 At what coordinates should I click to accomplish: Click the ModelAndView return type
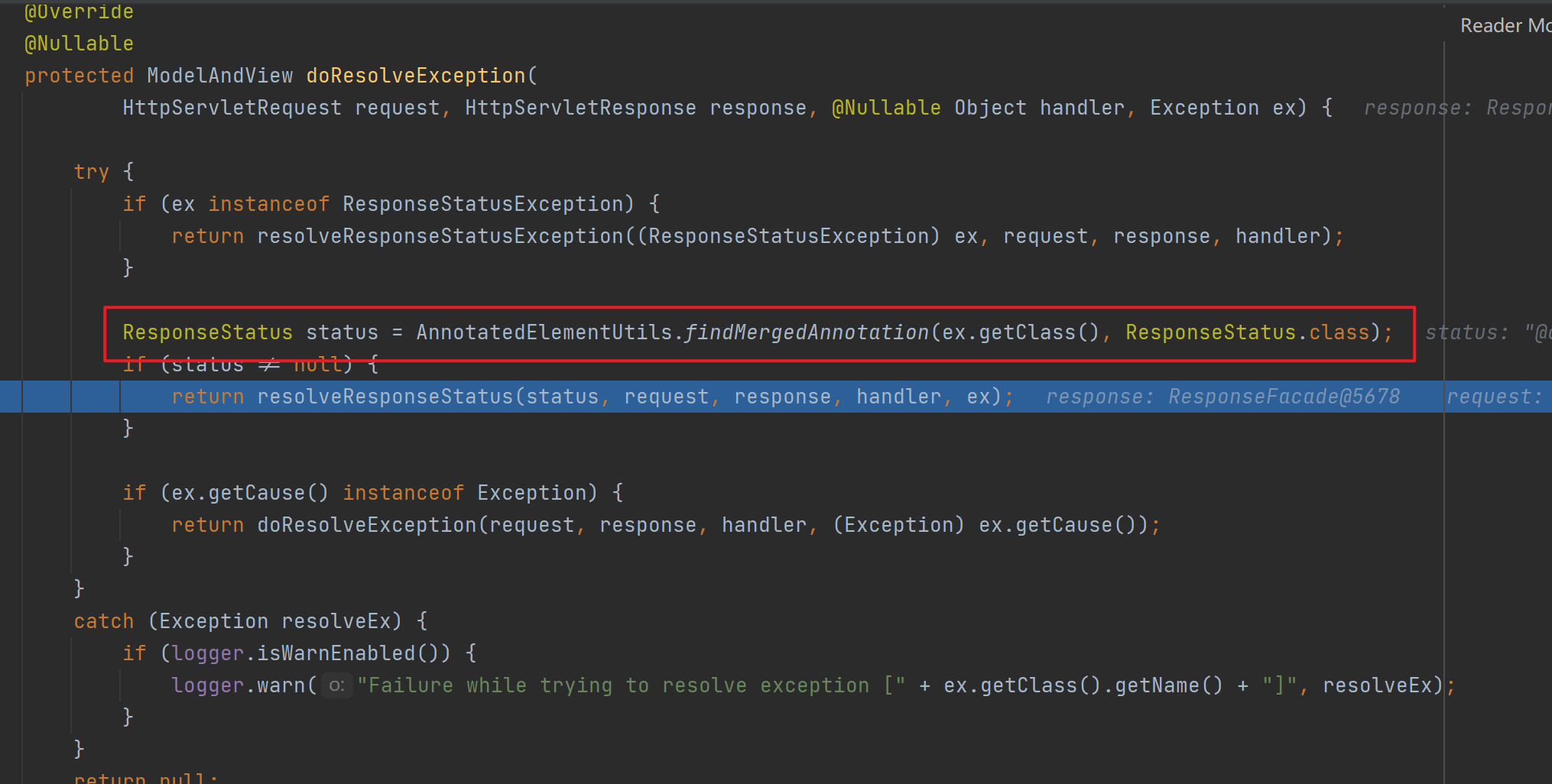pyautogui.click(x=219, y=76)
